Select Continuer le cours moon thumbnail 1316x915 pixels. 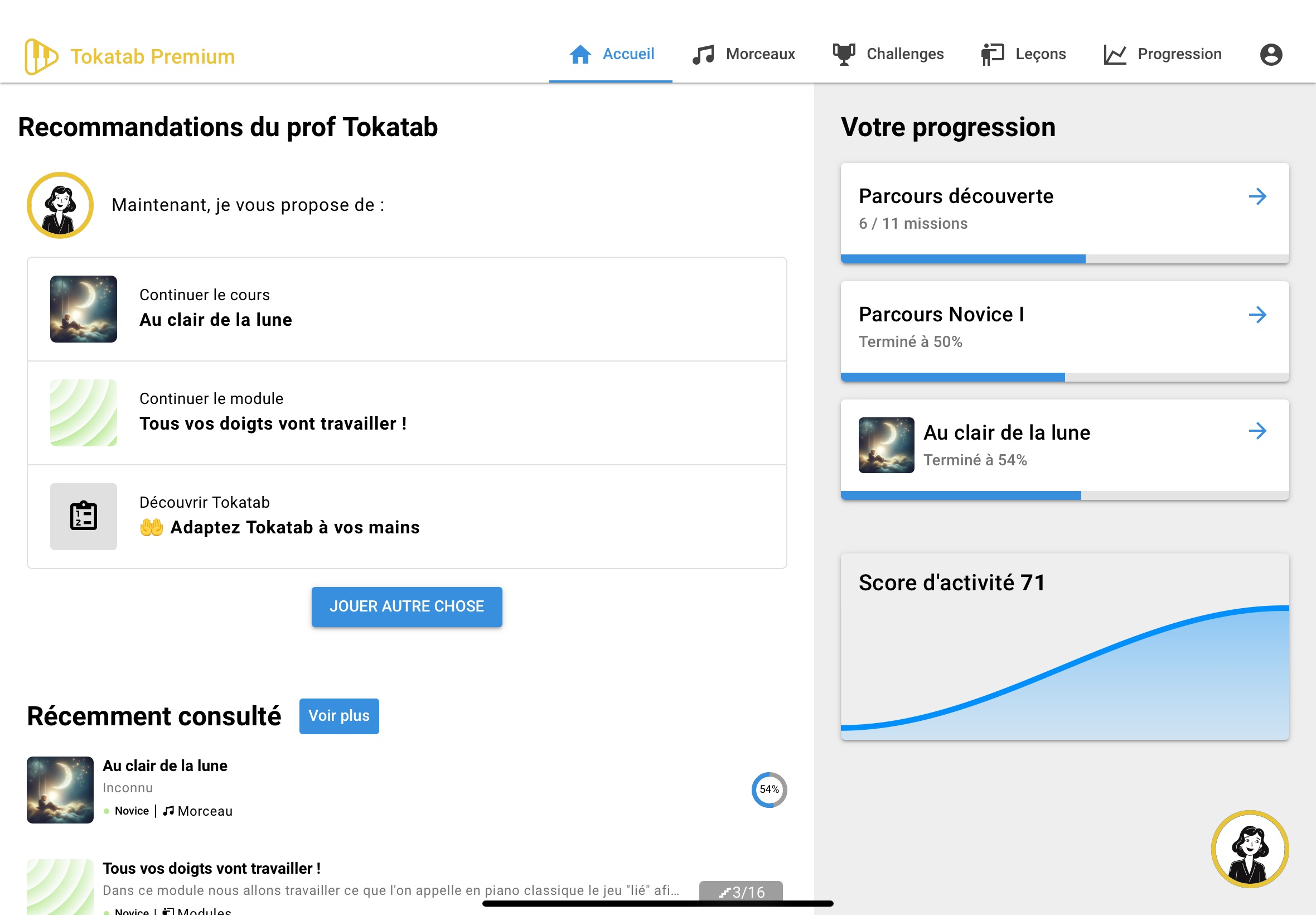(84, 309)
